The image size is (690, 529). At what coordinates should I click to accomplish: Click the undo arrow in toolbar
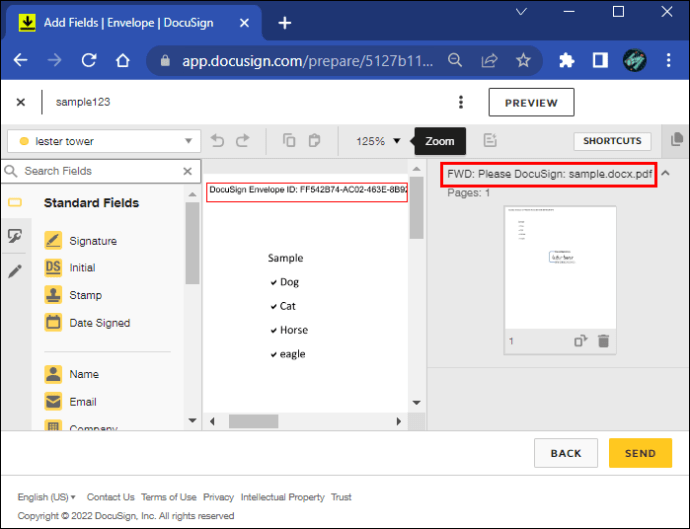[x=217, y=141]
